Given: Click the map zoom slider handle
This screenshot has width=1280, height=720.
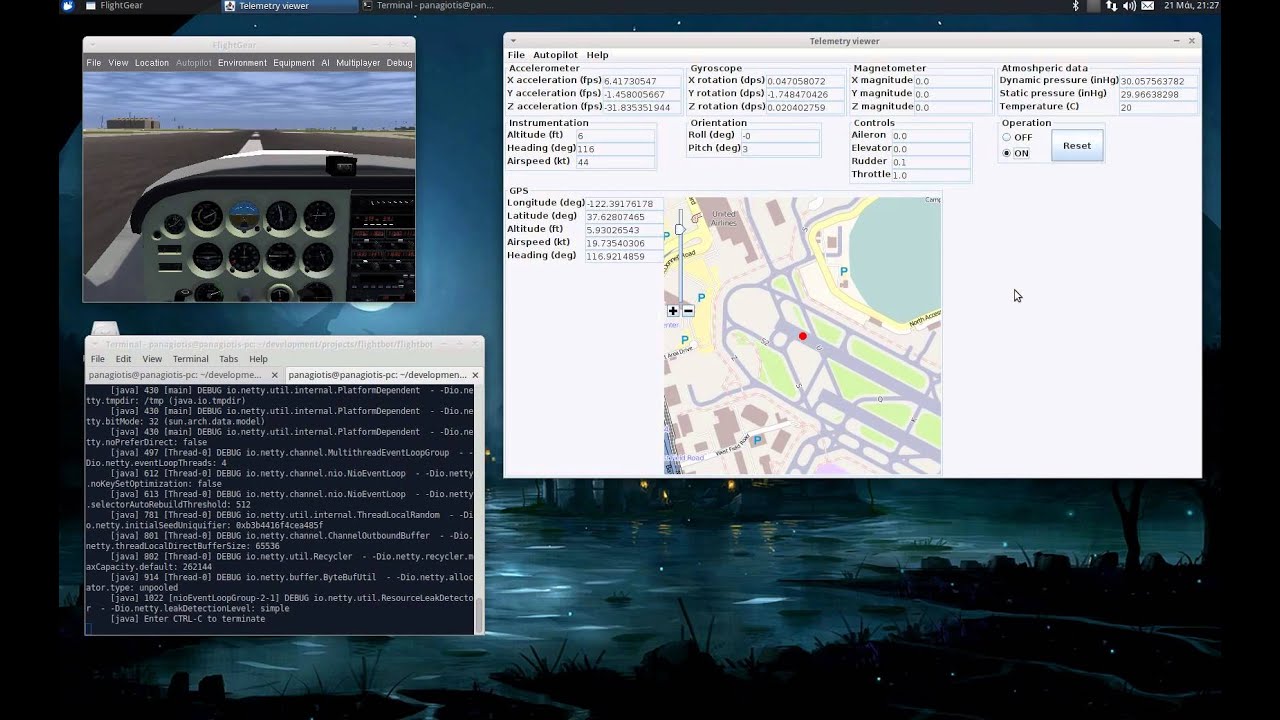Looking at the screenshot, I should tap(680, 229).
